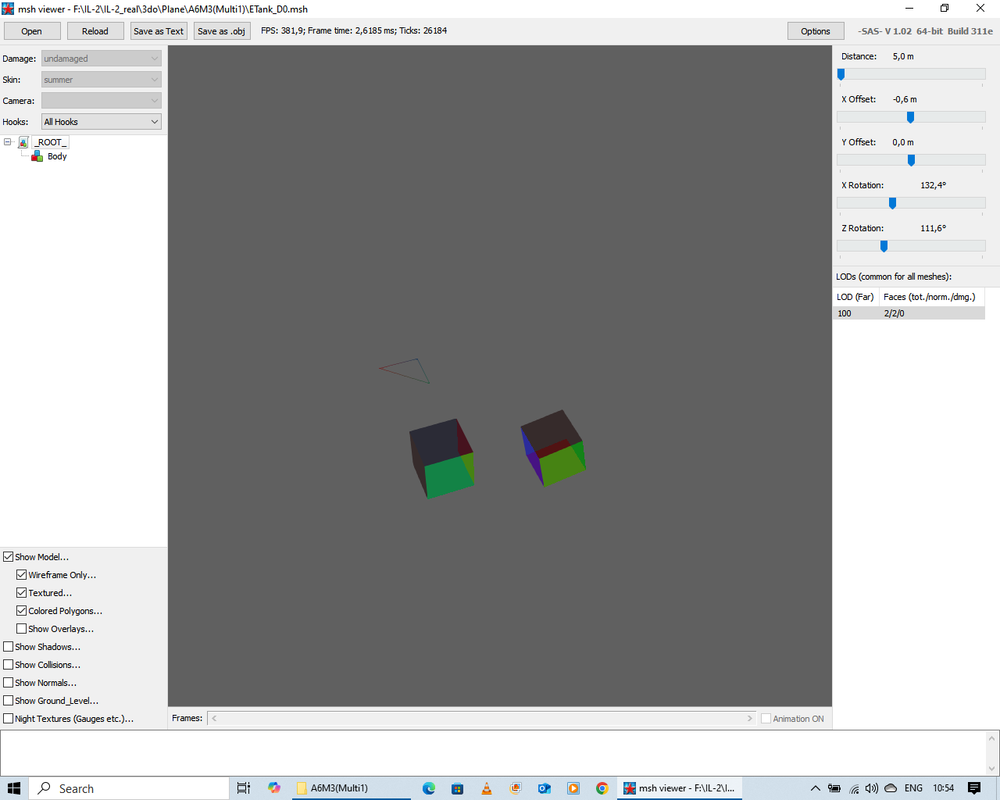
Task: Click the 2/2/0 faces value in the table
Action: tap(894, 313)
